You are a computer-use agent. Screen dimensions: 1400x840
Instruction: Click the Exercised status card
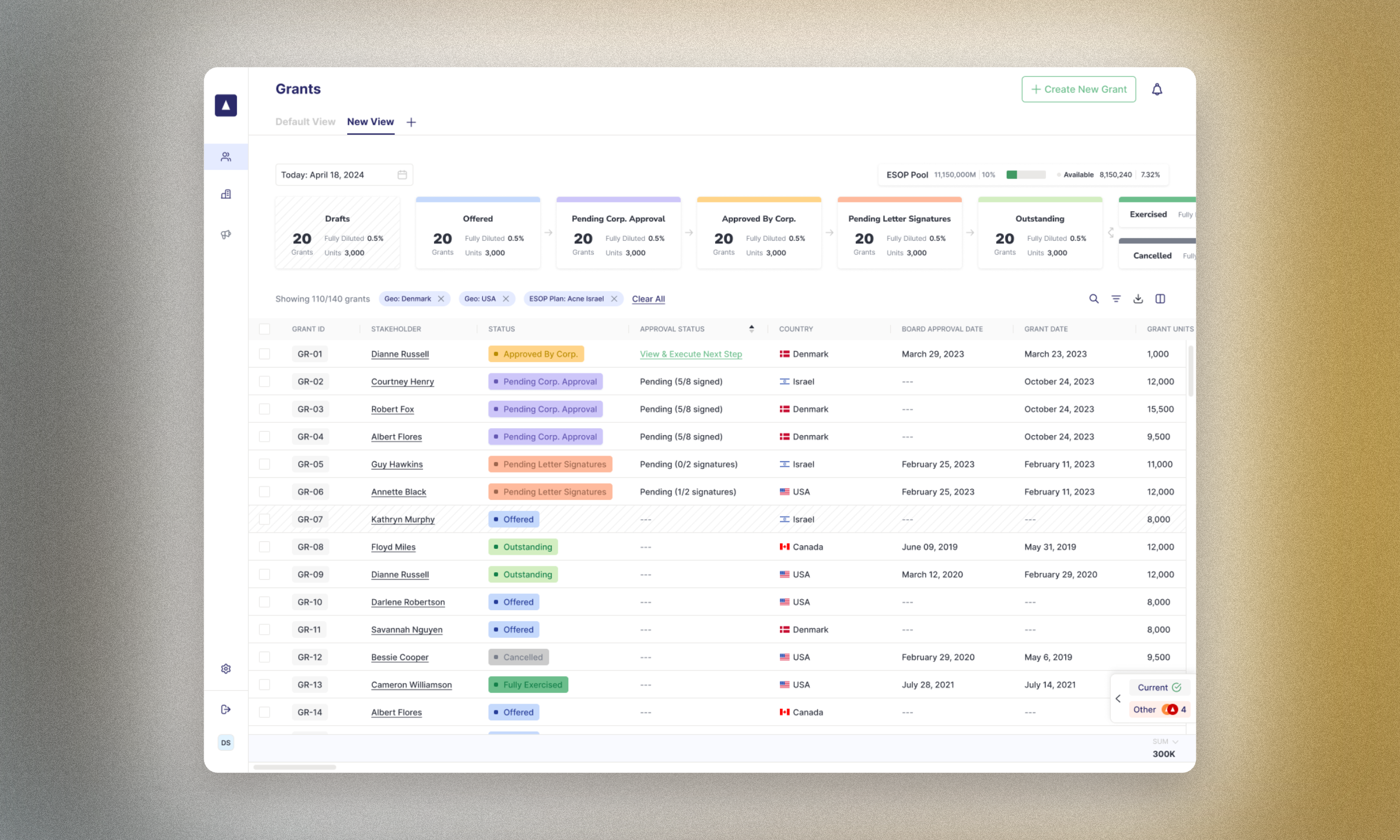pyautogui.click(x=1157, y=212)
